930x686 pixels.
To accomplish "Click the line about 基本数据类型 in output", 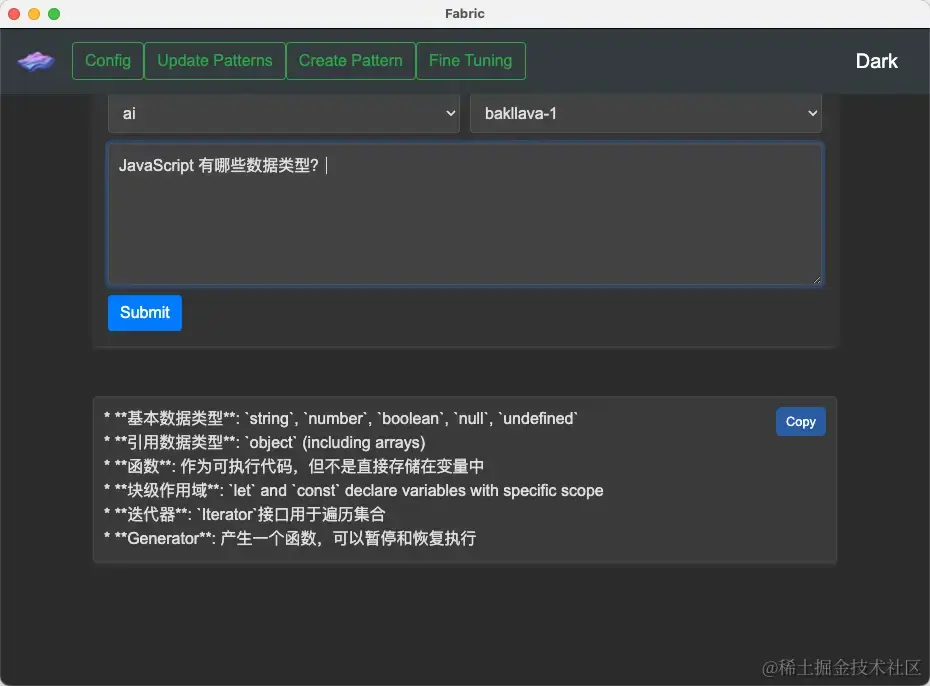I will click(x=344, y=418).
